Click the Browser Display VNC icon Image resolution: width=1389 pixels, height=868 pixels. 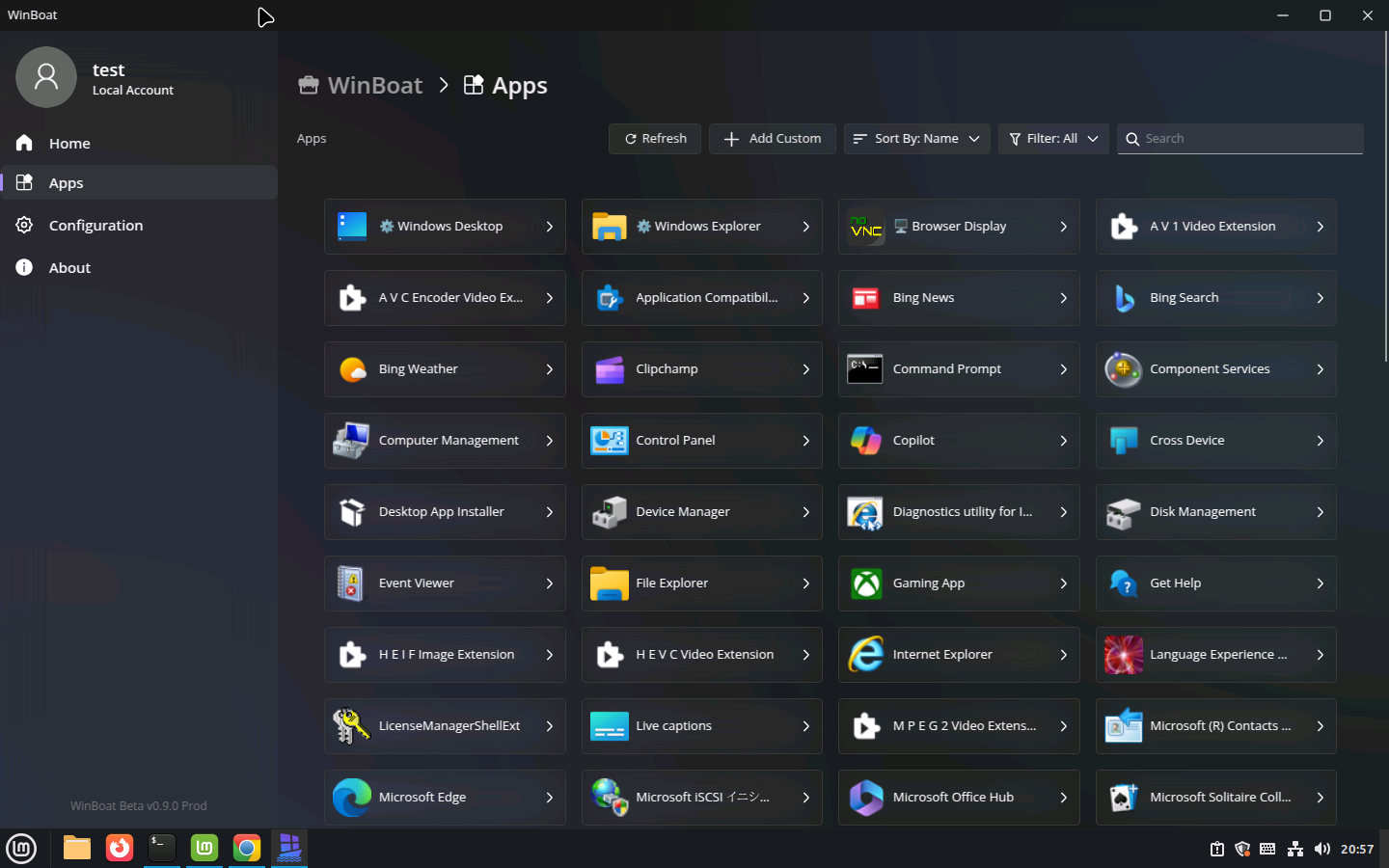coord(866,227)
